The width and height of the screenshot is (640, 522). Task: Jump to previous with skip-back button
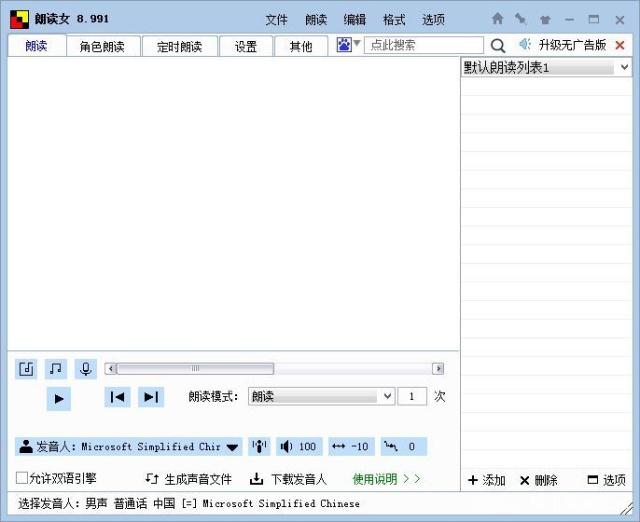coord(118,397)
